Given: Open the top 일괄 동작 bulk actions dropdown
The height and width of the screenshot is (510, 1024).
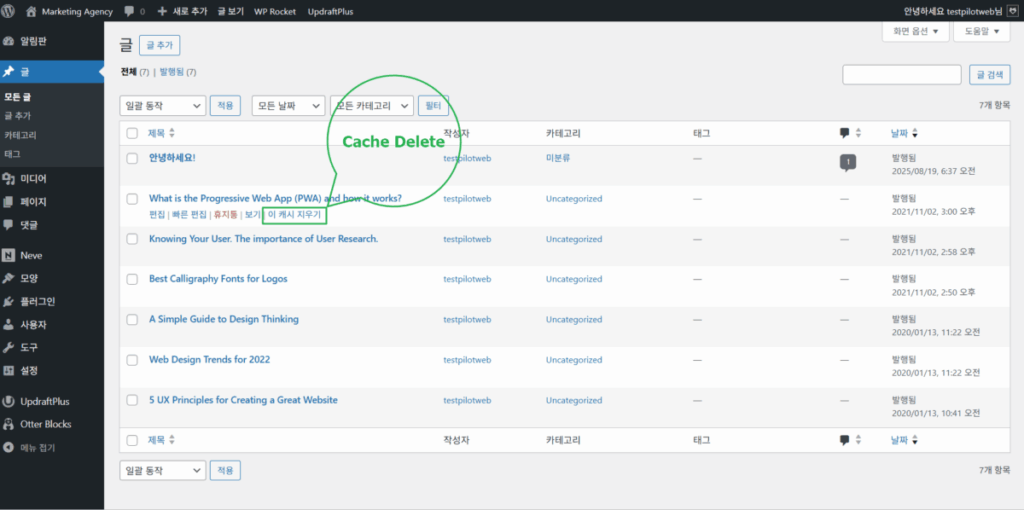Looking at the screenshot, I should coord(161,105).
